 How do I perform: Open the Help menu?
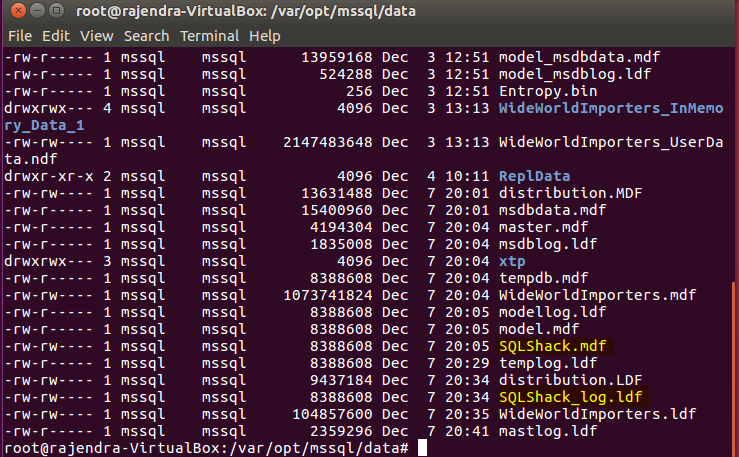265,36
